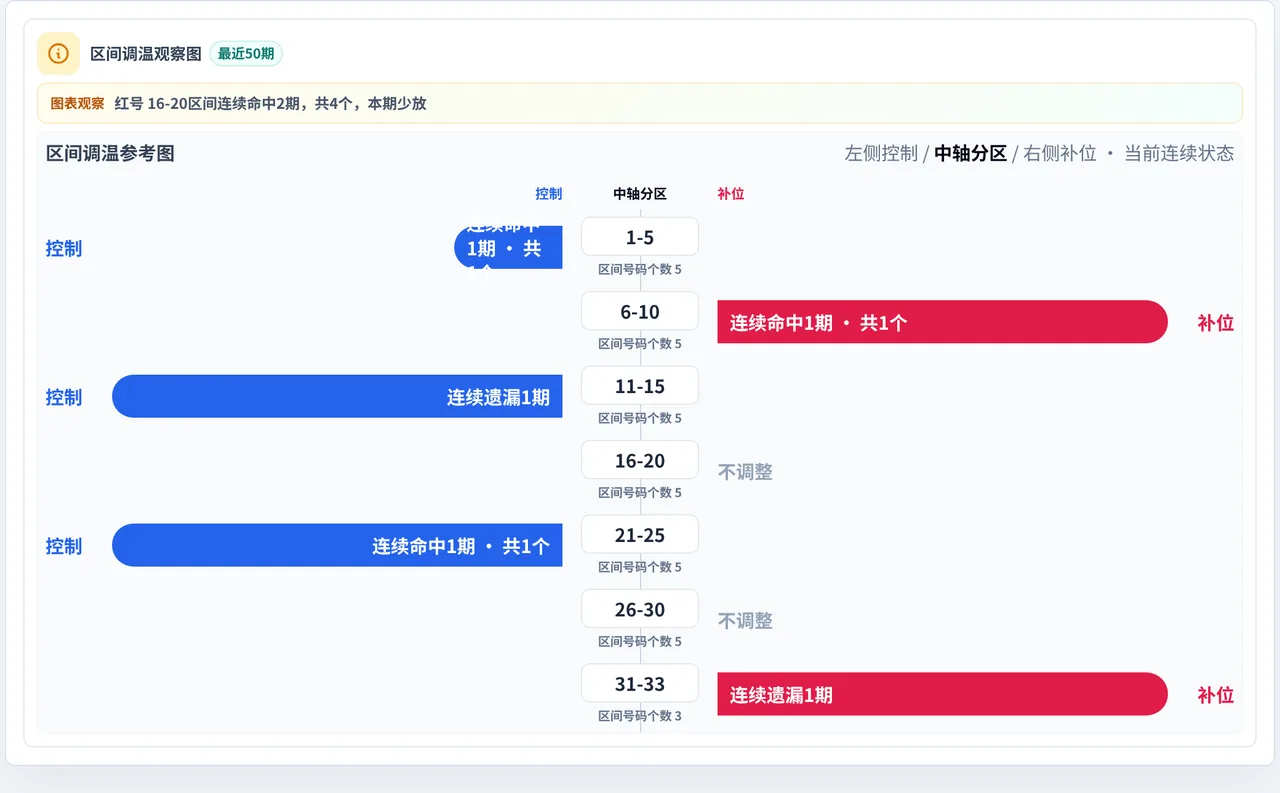Click 区间号码个数 5 caption under 21-25
1280x793 pixels.
640,567
